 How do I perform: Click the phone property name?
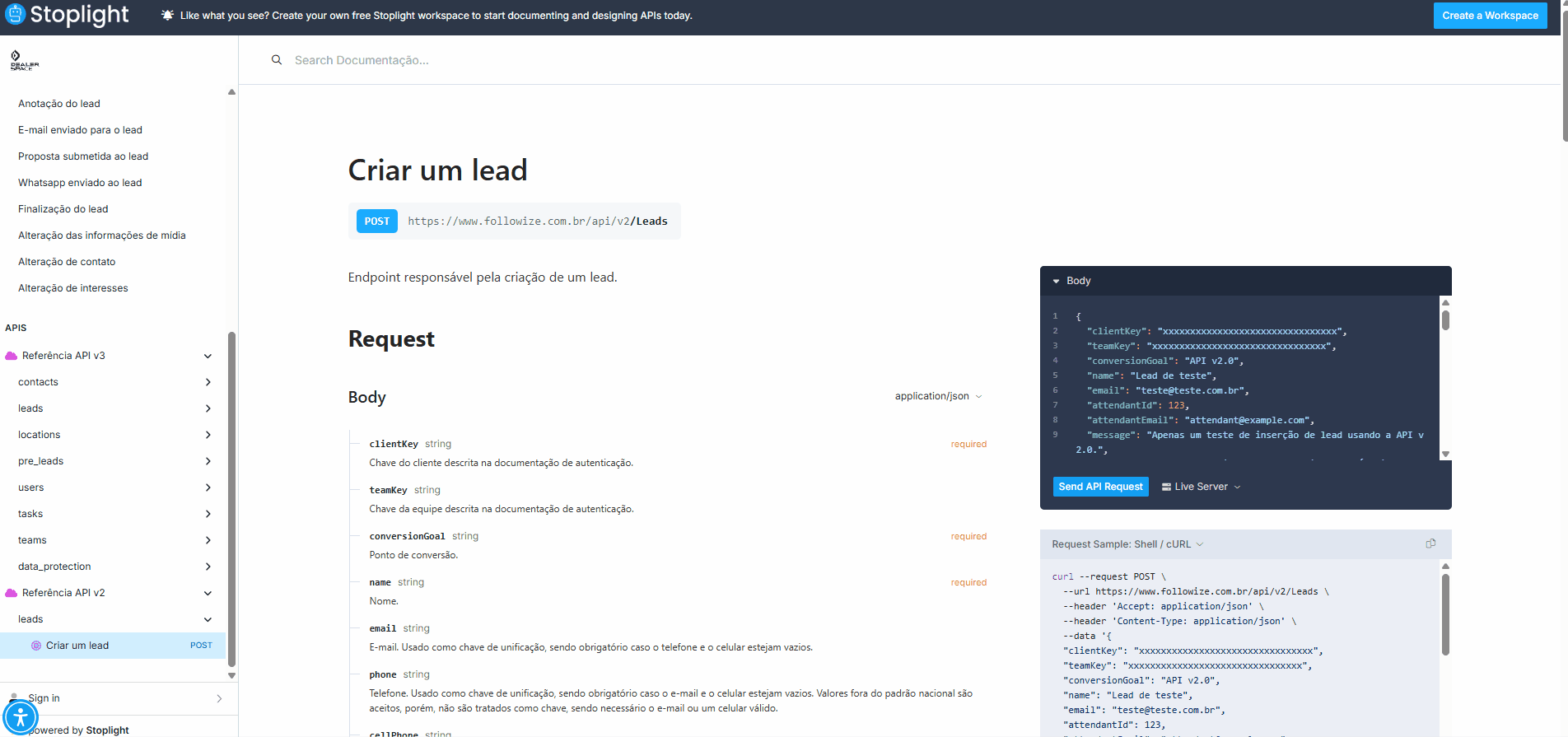pos(383,674)
